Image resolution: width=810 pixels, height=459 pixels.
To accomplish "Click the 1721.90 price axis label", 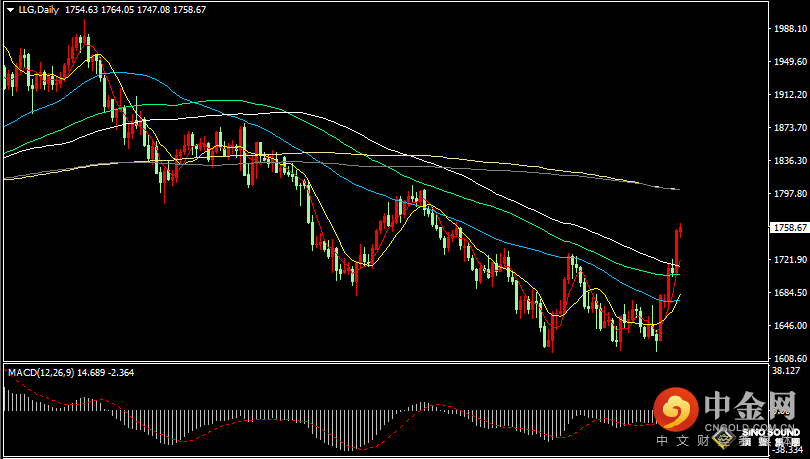I will 790,260.
